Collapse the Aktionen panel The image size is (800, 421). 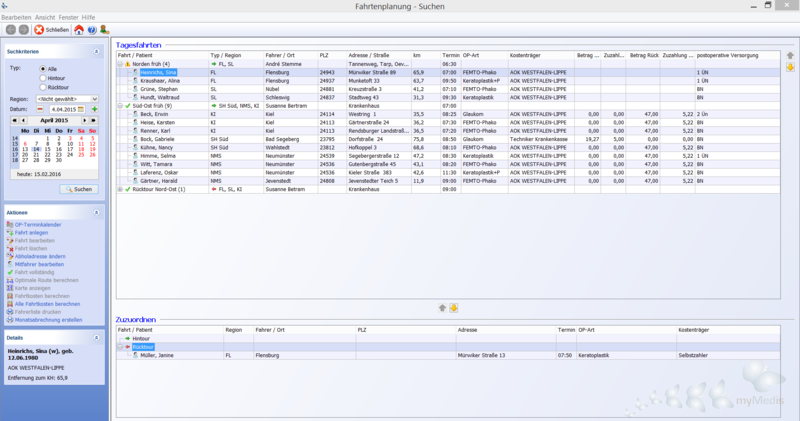pos(96,212)
